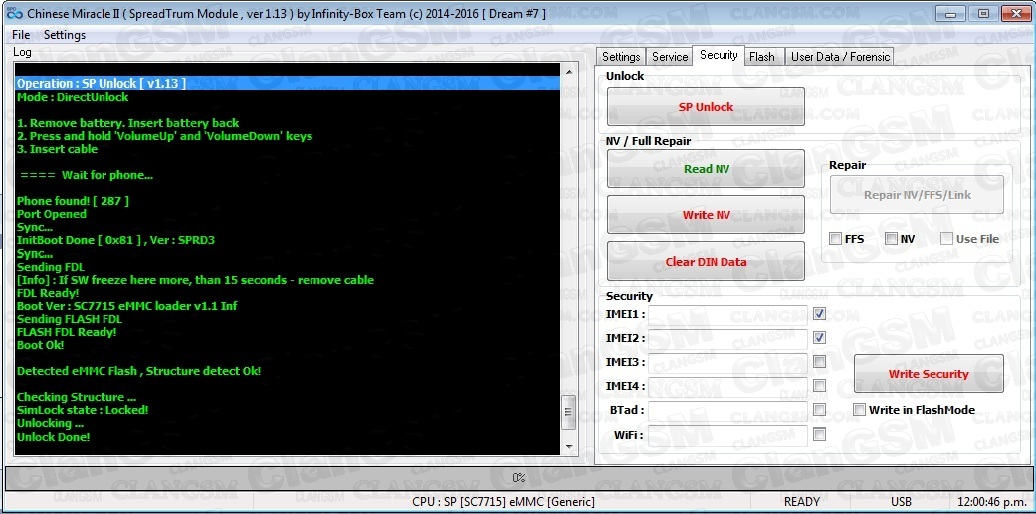Maximize the Chinese Miracle II window
The height and width of the screenshot is (514, 1036).
[x=984, y=13]
